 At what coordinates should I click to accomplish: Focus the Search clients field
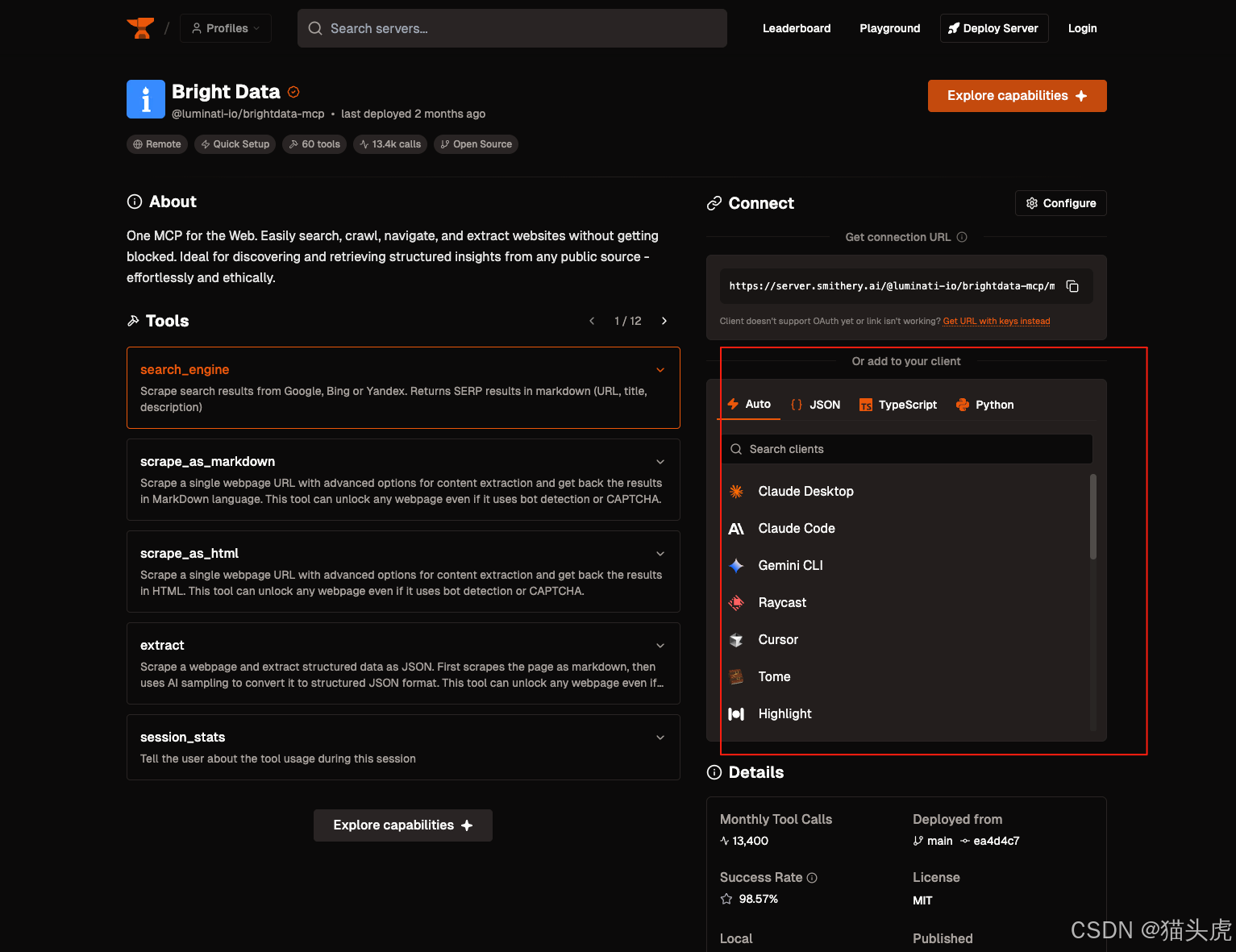(x=907, y=449)
